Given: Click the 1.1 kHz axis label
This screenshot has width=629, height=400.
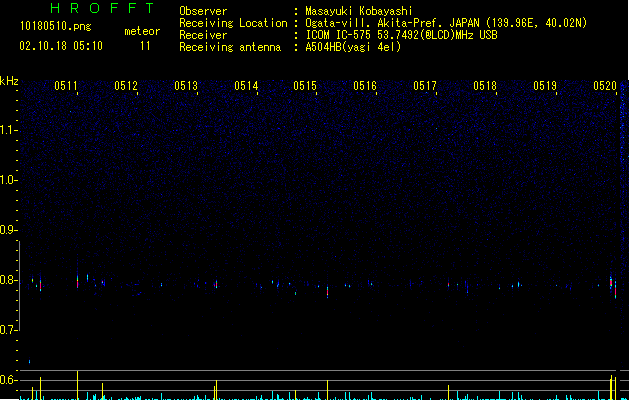Looking at the screenshot, I should [x=7, y=130].
